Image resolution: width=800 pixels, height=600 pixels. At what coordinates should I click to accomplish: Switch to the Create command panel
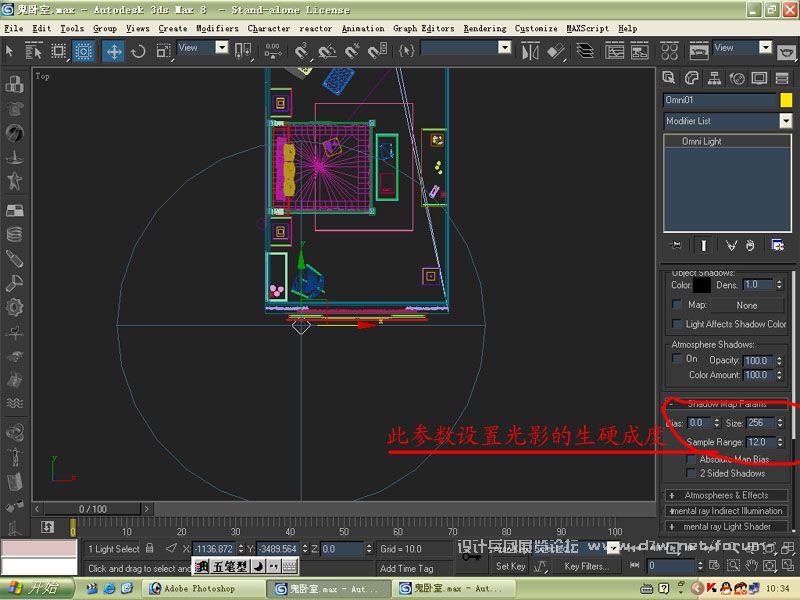pyautogui.click(x=669, y=78)
